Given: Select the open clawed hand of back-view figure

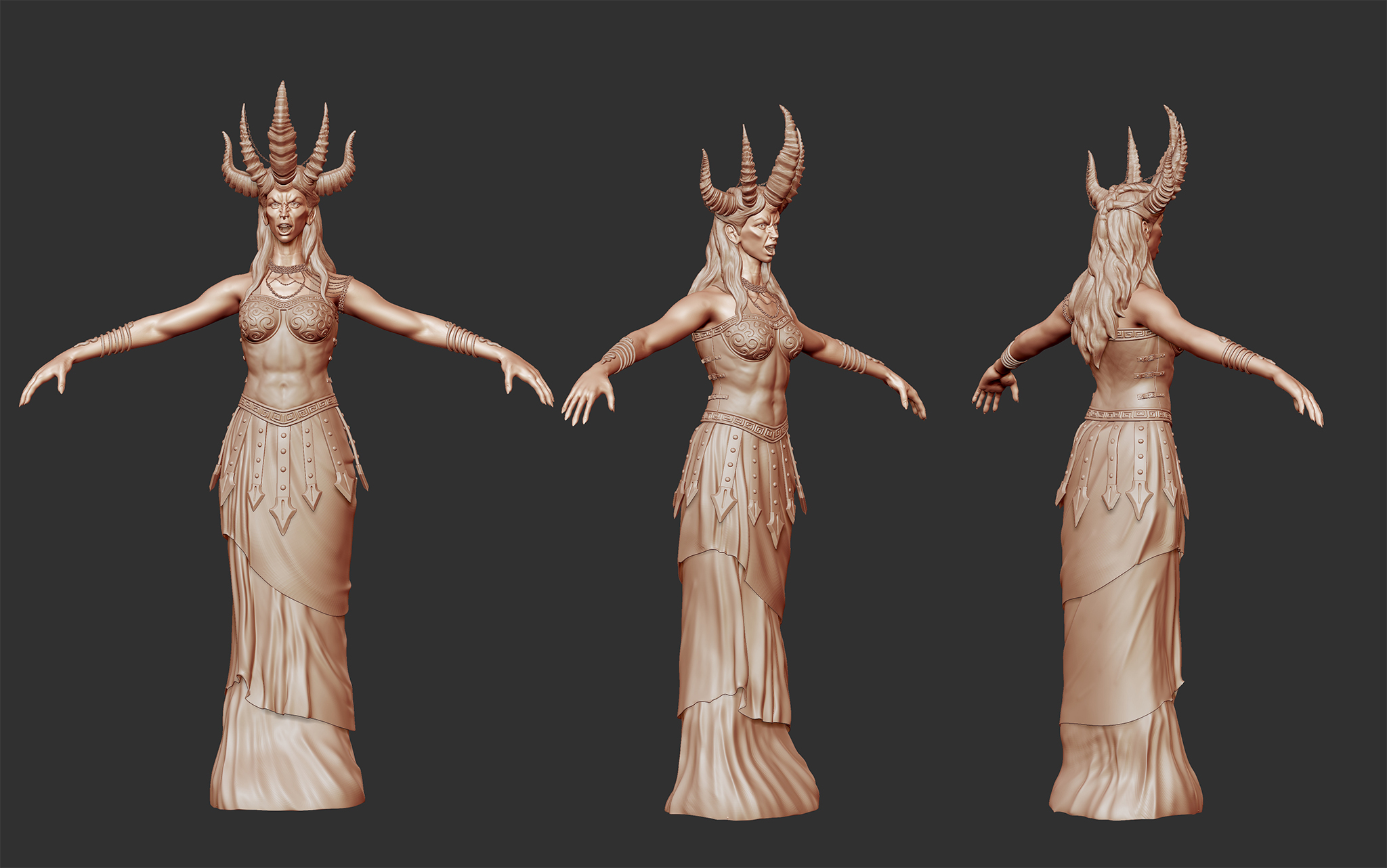Looking at the screenshot, I should click(x=995, y=391).
